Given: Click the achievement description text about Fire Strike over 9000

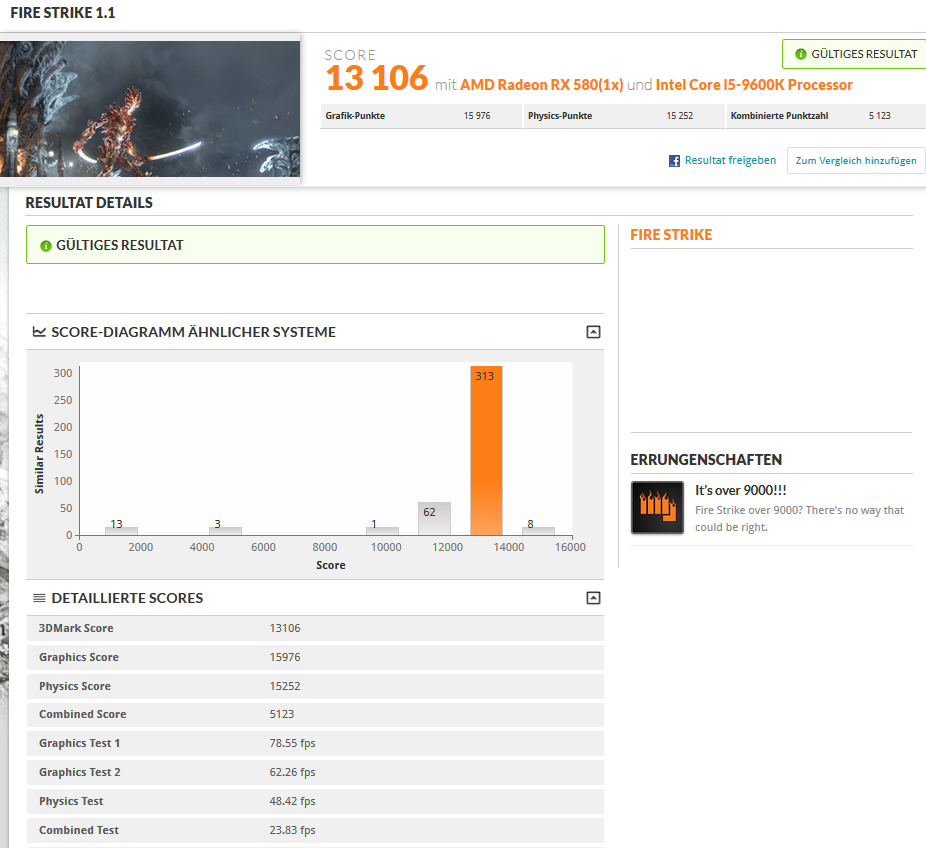Looking at the screenshot, I should (x=799, y=518).
